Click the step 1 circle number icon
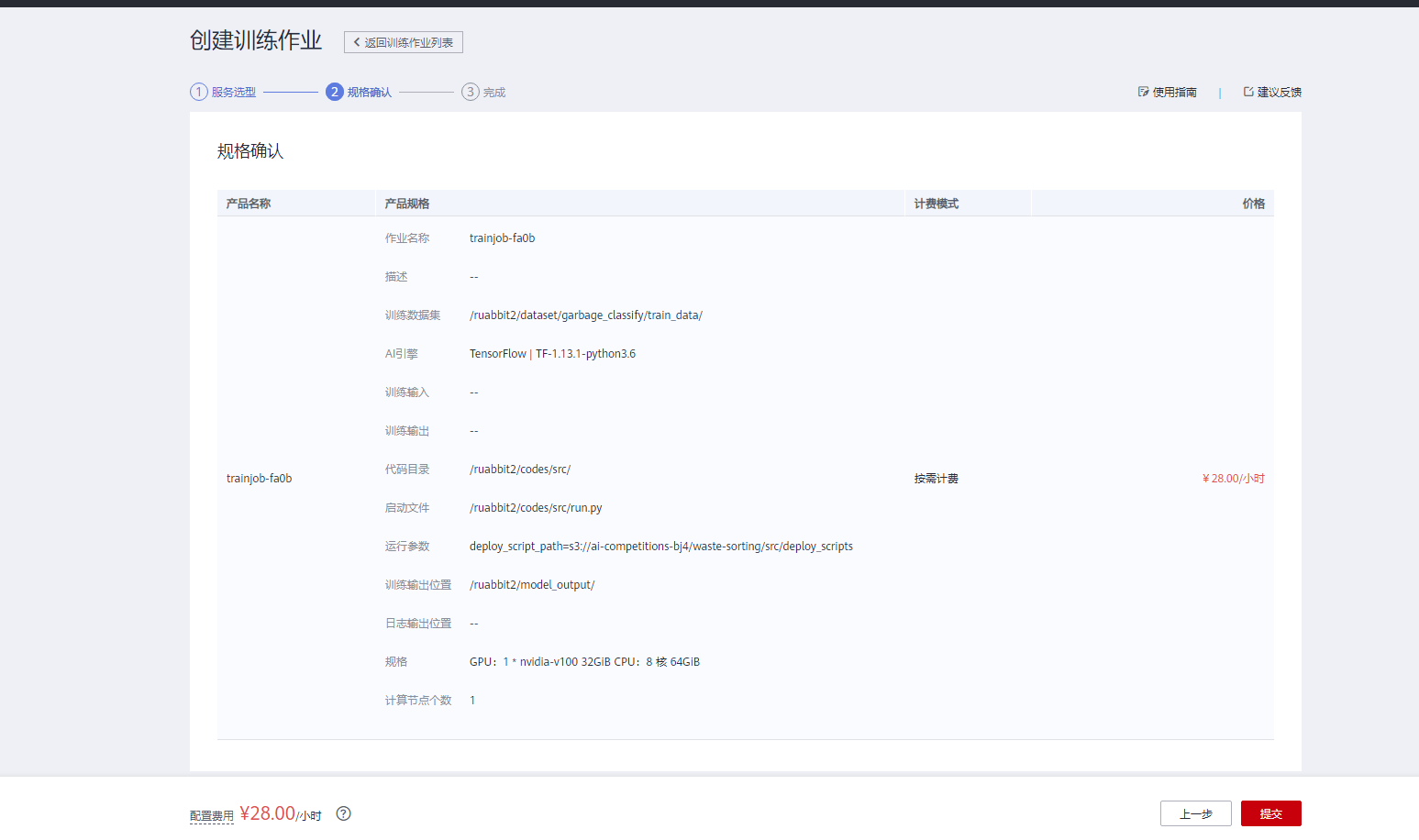 pyautogui.click(x=199, y=92)
